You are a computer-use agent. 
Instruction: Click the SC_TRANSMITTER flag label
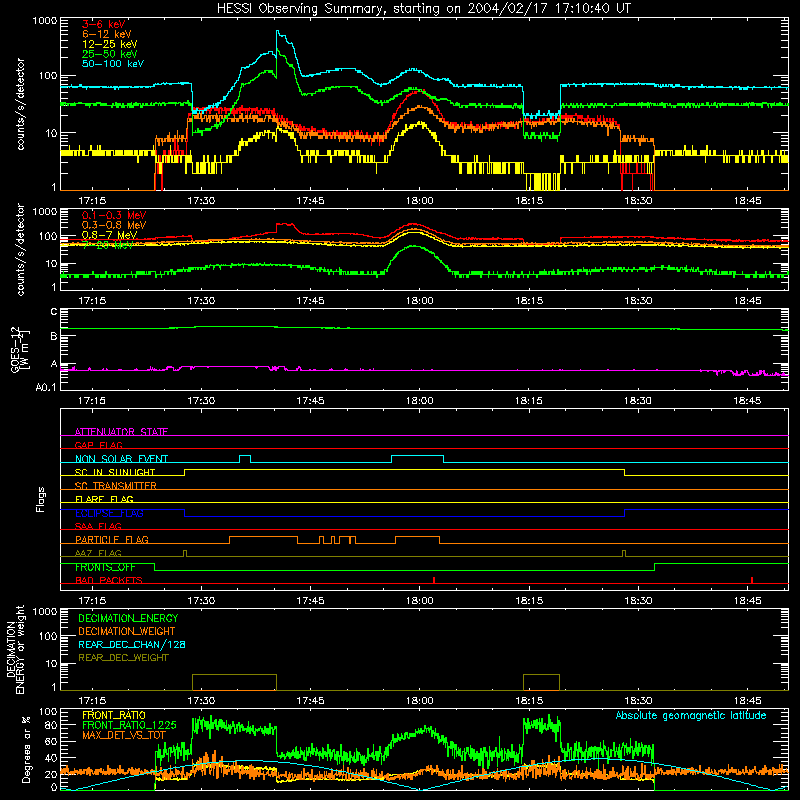[x=116, y=486]
